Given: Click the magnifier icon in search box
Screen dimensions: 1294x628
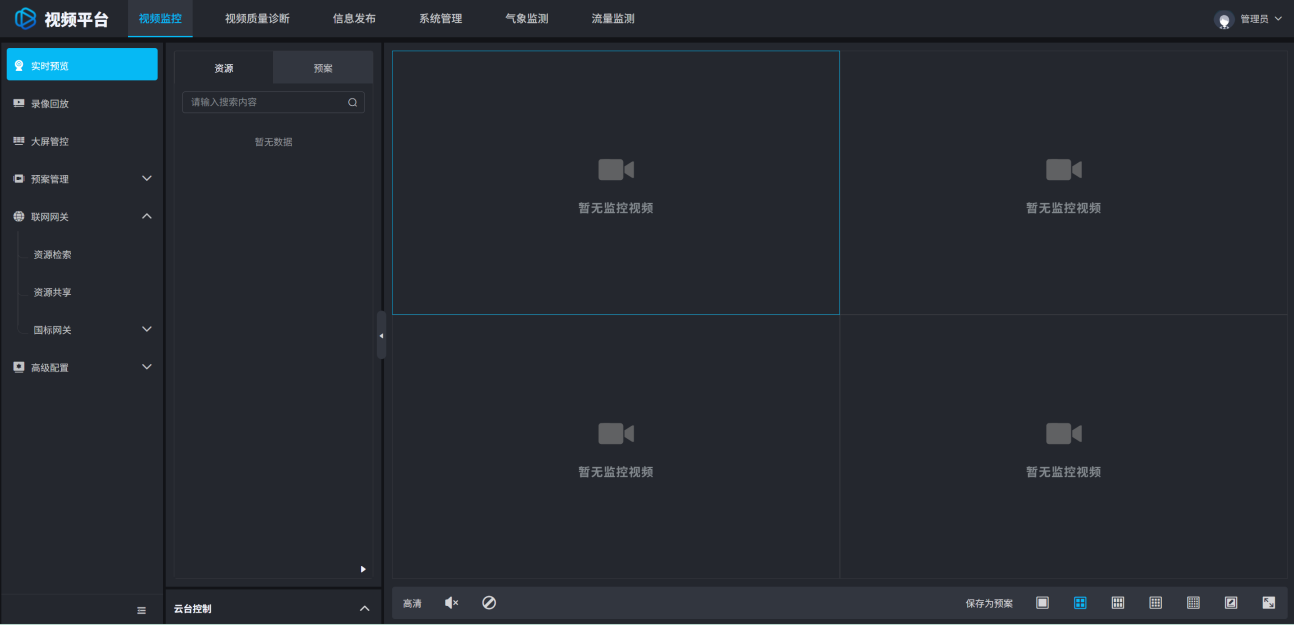Looking at the screenshot, I should [x=352, y=102].
